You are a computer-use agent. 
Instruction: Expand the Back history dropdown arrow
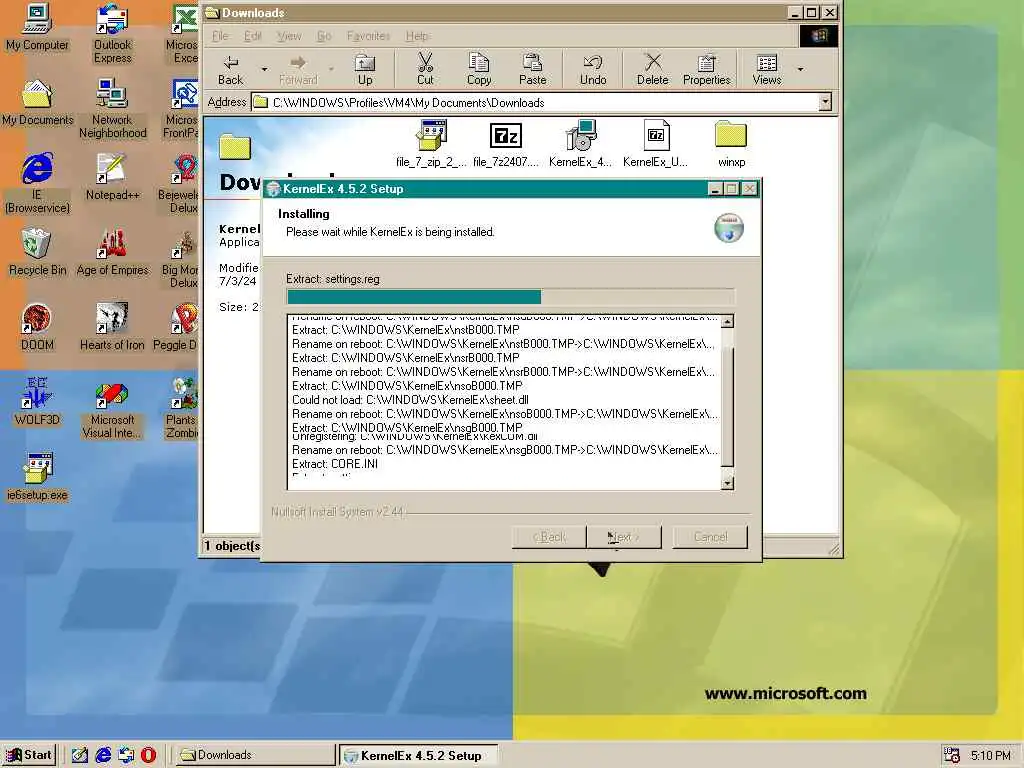pyautogui.click(x=264, y=69)
